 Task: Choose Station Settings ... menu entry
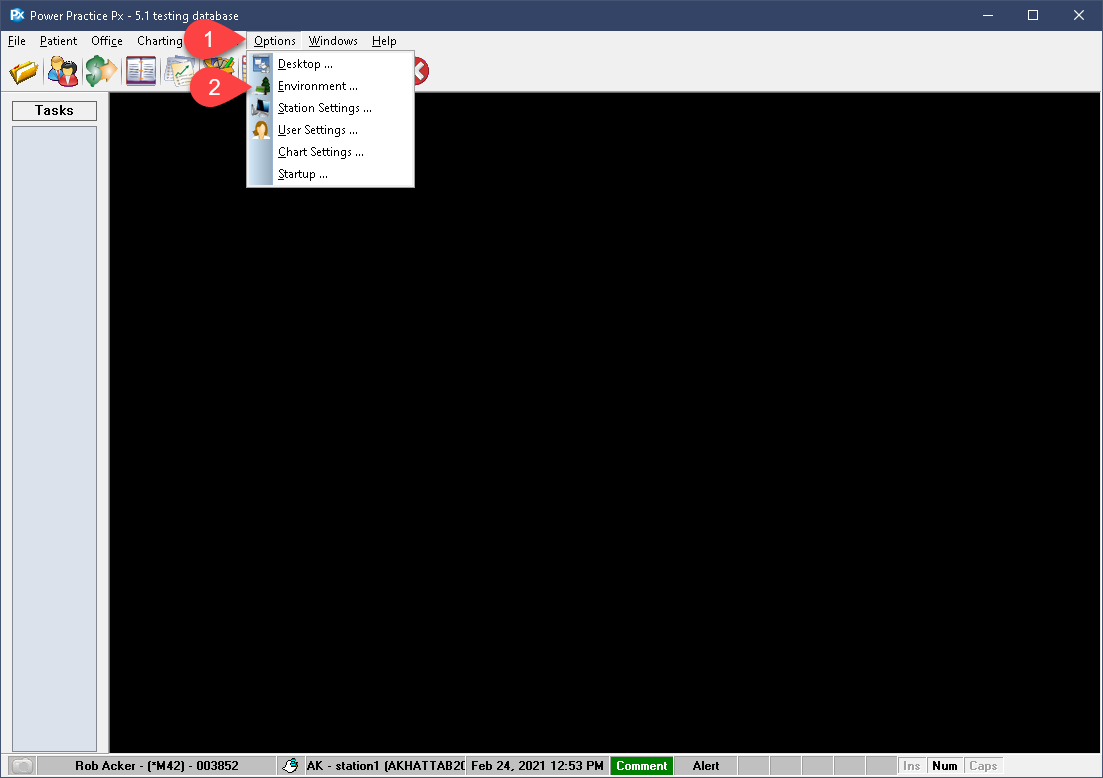pyautogui.click(x=331, y=108)
